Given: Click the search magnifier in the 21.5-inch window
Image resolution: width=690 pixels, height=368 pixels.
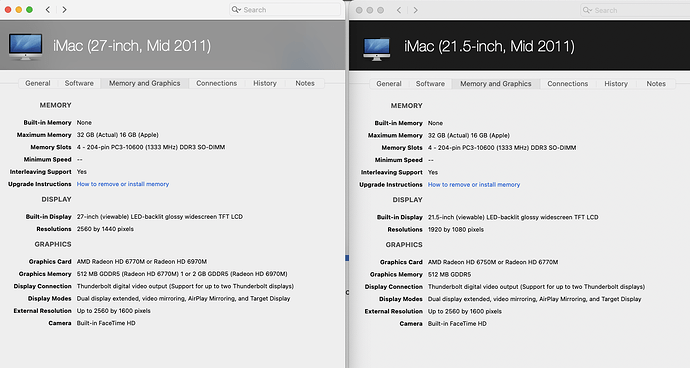Looking at the screenshot, I should tap(587, 10).
